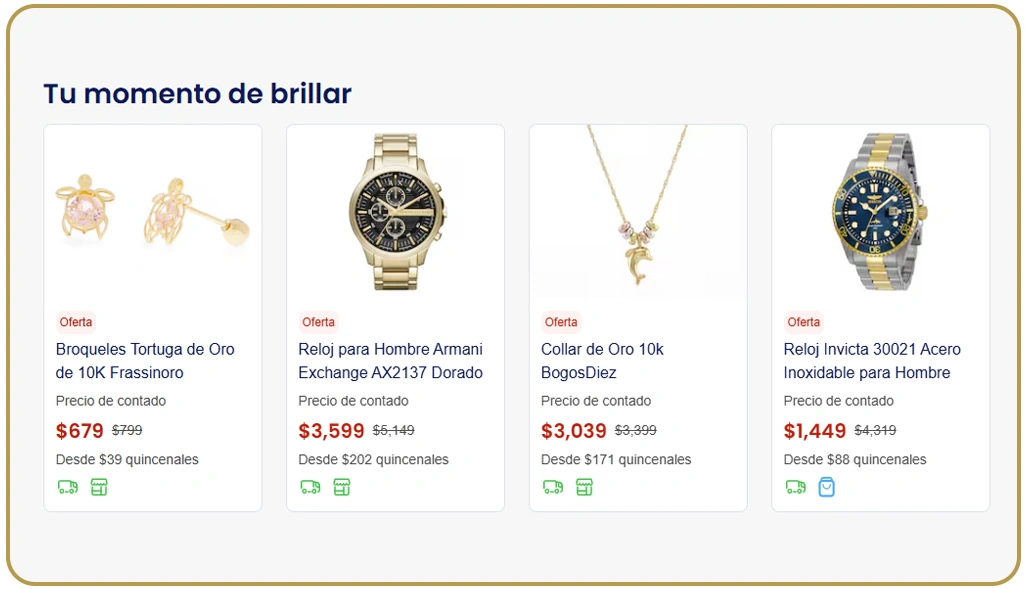Image resolution: width=1026 pixels, height=589 pixels.
Task: Click the Oferta badge on the Broqueles card
Action: click(76, 322)
